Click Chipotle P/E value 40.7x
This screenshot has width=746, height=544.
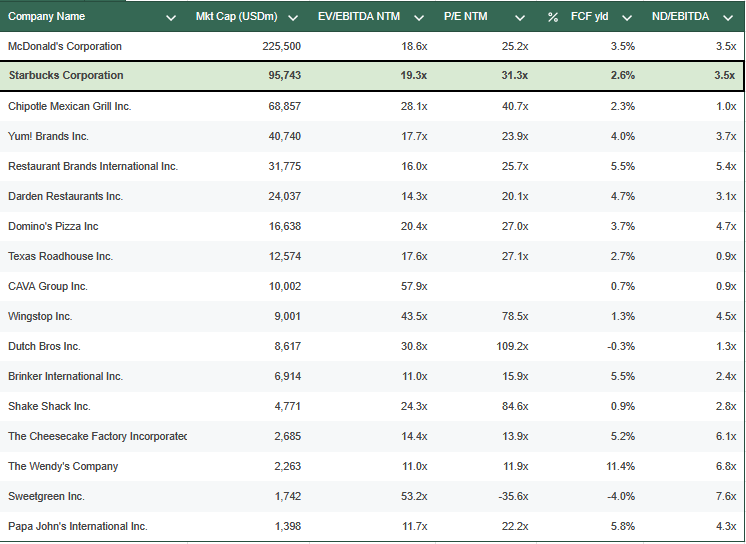(x=515, y=106)
